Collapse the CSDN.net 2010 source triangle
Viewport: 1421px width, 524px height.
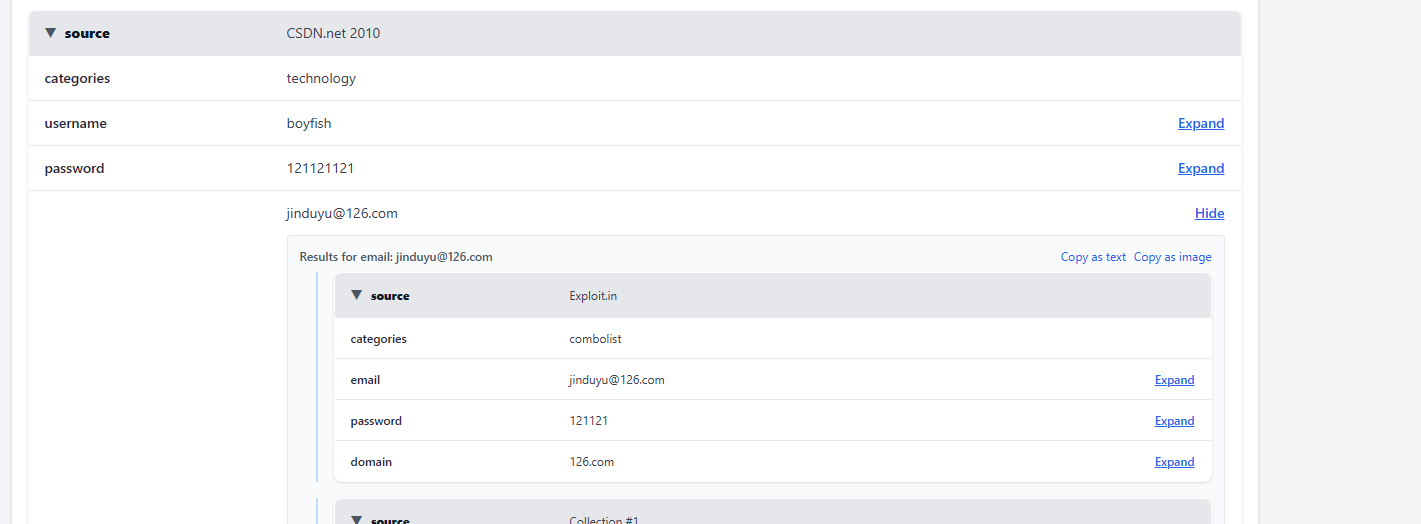tap(51, 33)
